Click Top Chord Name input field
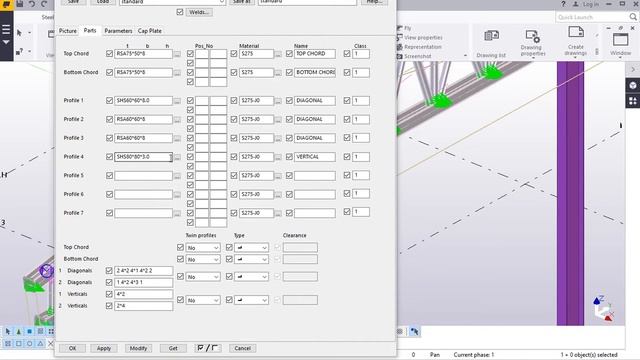The height and width of the screenshot is (360, 640). (315, 54)
